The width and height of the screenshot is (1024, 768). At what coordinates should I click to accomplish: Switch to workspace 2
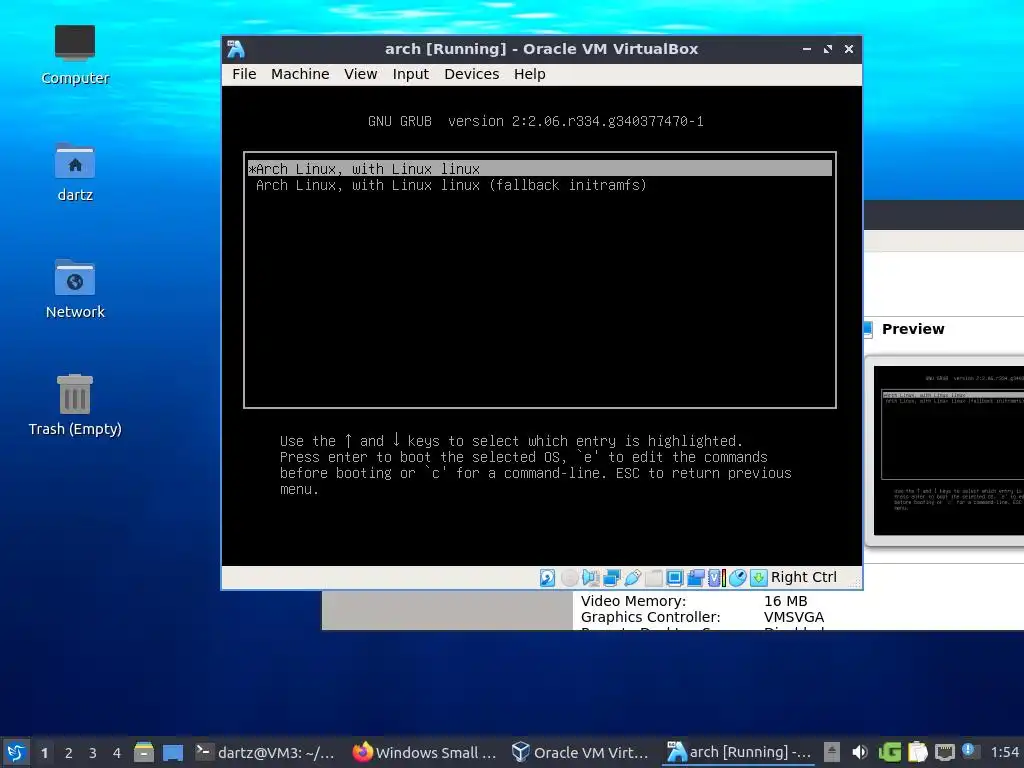(x=69, y=753)
